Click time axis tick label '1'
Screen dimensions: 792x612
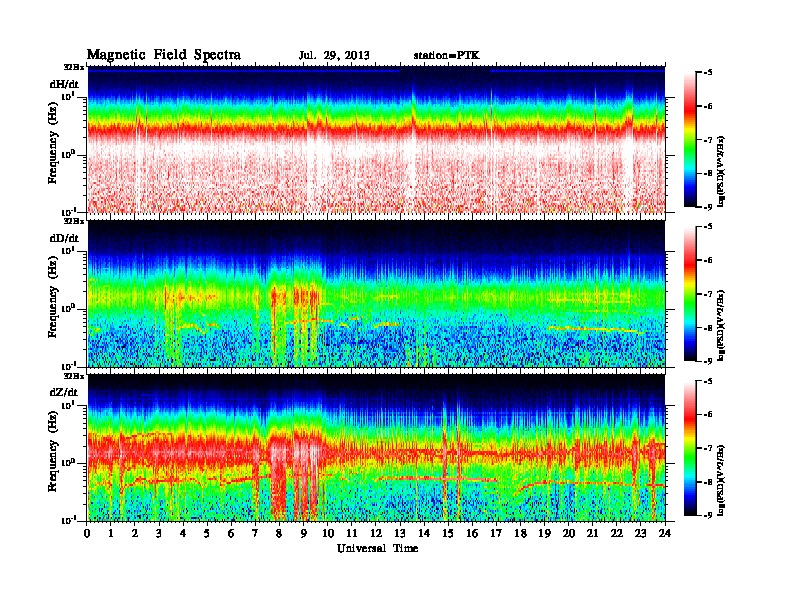click(111, 533)
